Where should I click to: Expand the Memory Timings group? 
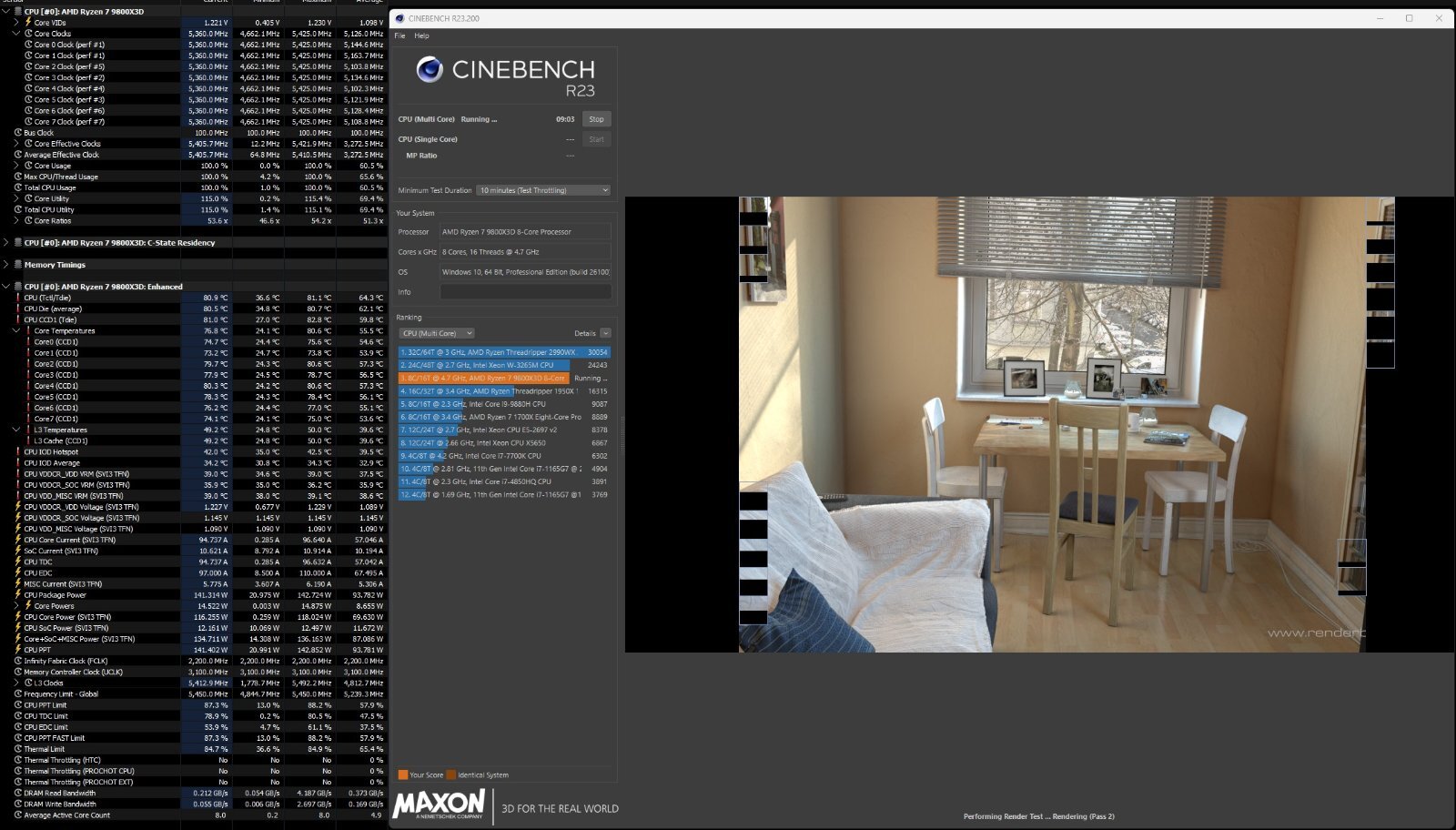click(6, 265)
